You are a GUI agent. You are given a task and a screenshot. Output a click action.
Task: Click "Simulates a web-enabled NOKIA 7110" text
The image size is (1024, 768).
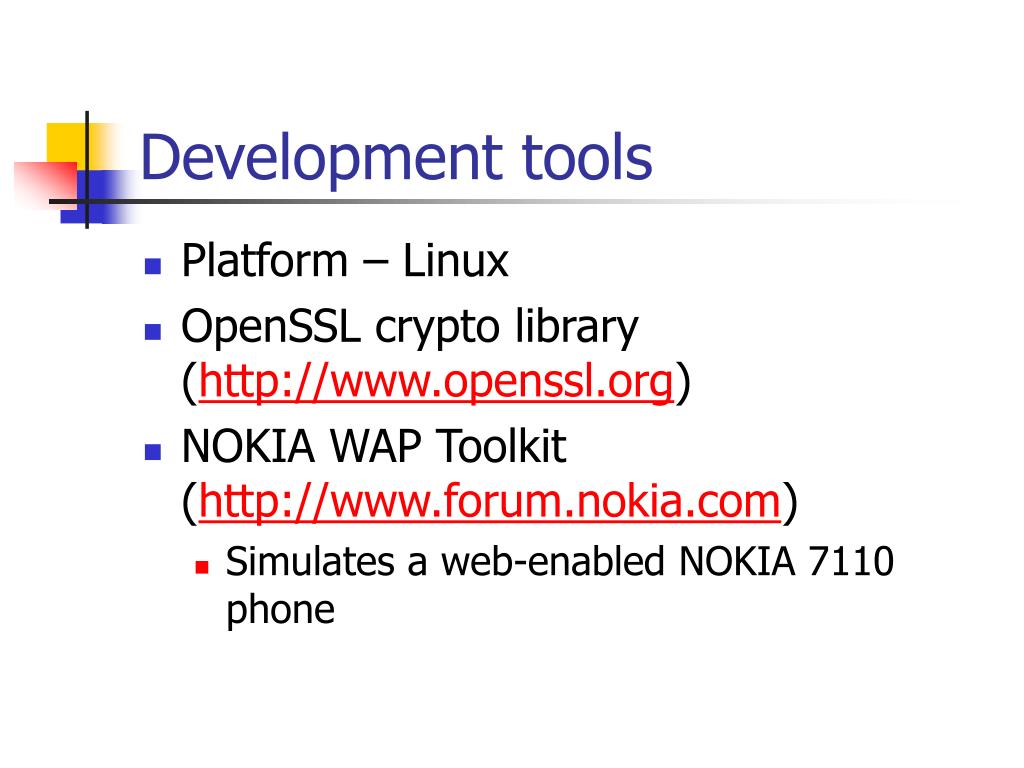pos(560,562)
